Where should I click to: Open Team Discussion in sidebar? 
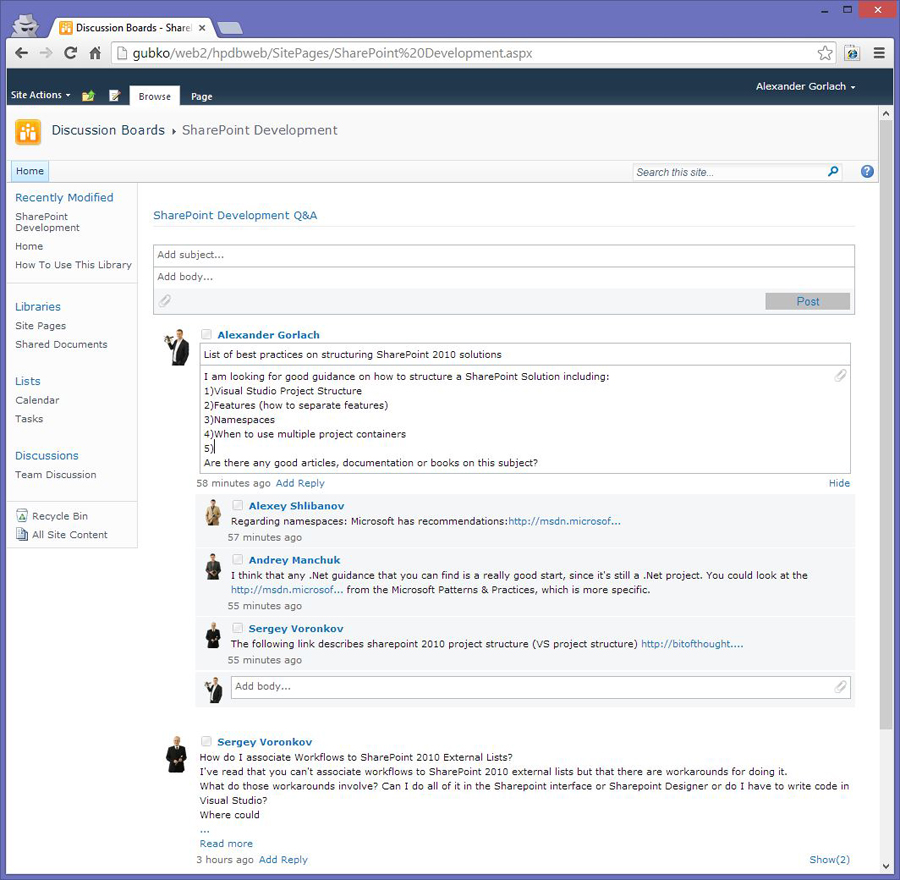coord(56,475)
